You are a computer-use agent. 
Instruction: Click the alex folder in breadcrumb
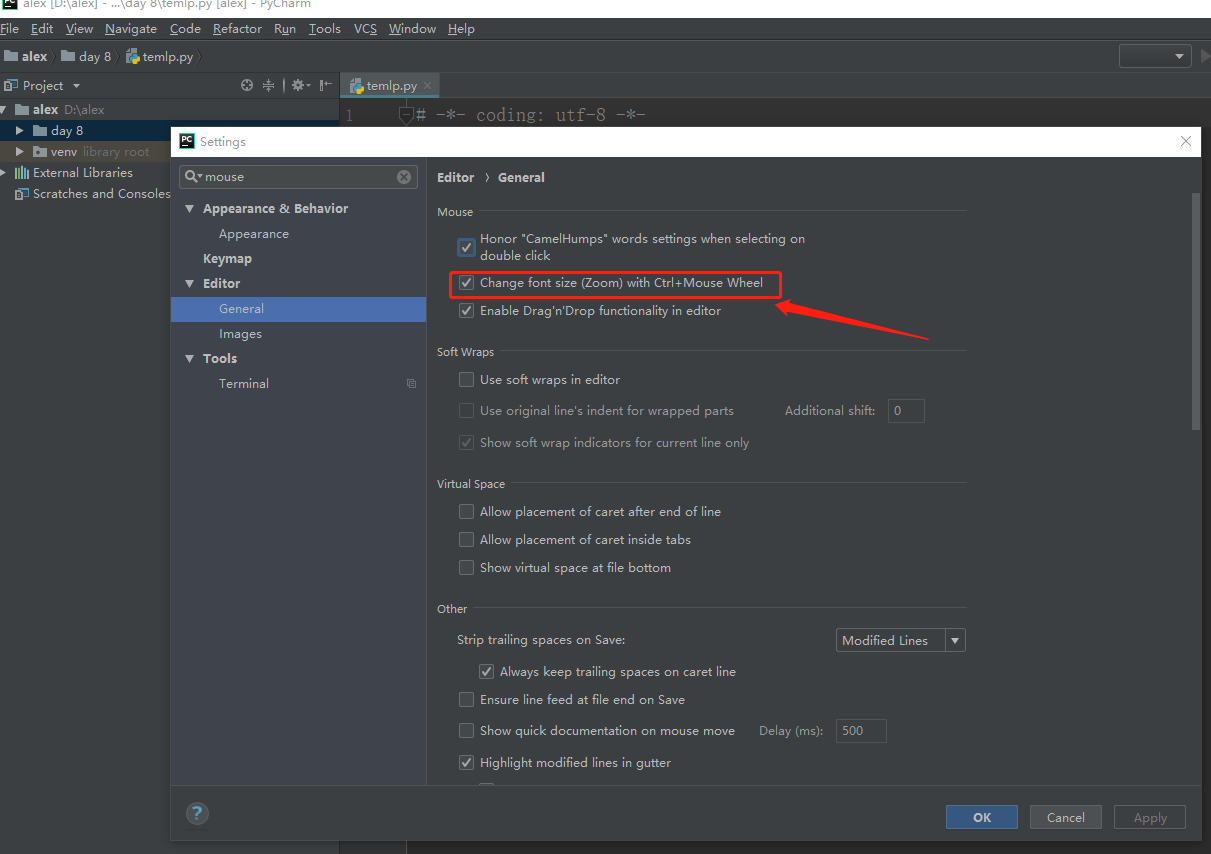[x=25, y=57]
